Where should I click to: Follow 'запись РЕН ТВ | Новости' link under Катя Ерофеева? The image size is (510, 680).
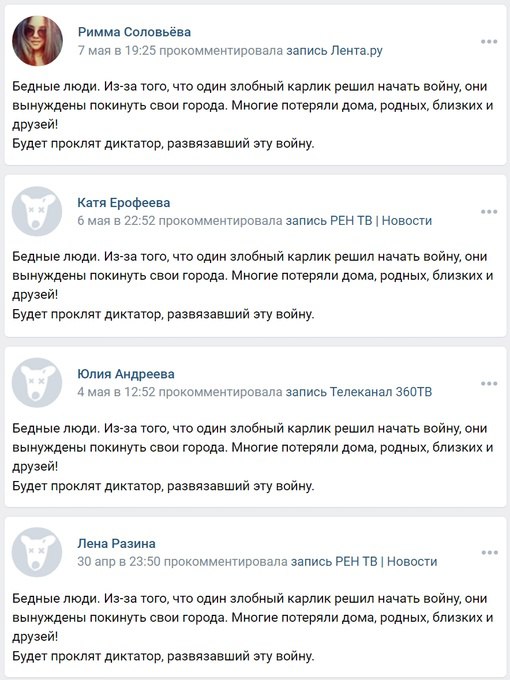[x=359, y=221]
